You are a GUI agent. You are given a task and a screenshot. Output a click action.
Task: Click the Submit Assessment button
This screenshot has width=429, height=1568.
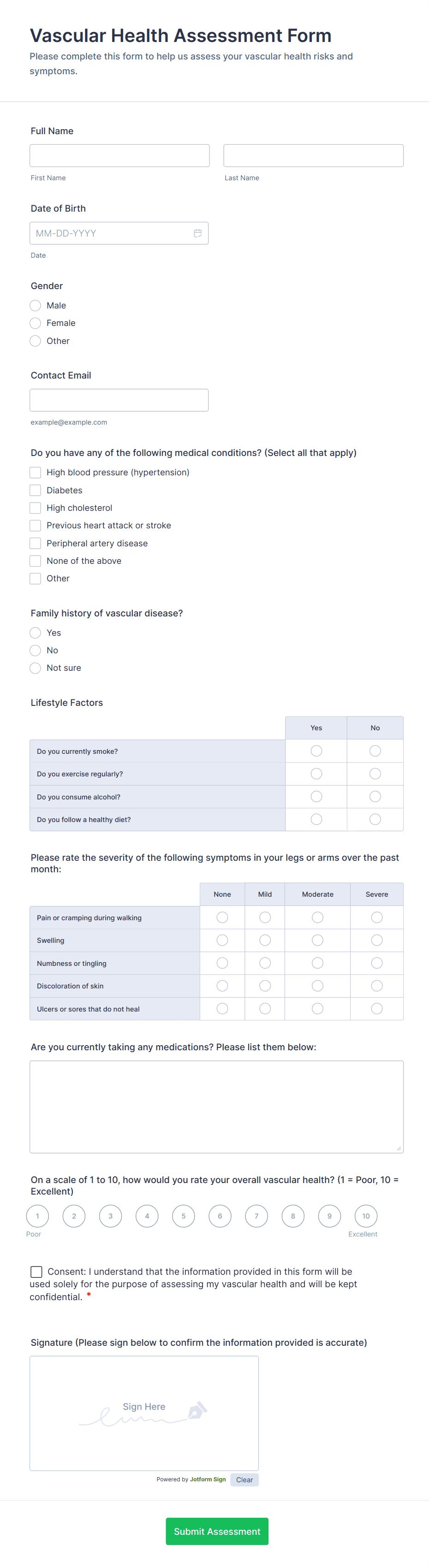[216, 1531]
